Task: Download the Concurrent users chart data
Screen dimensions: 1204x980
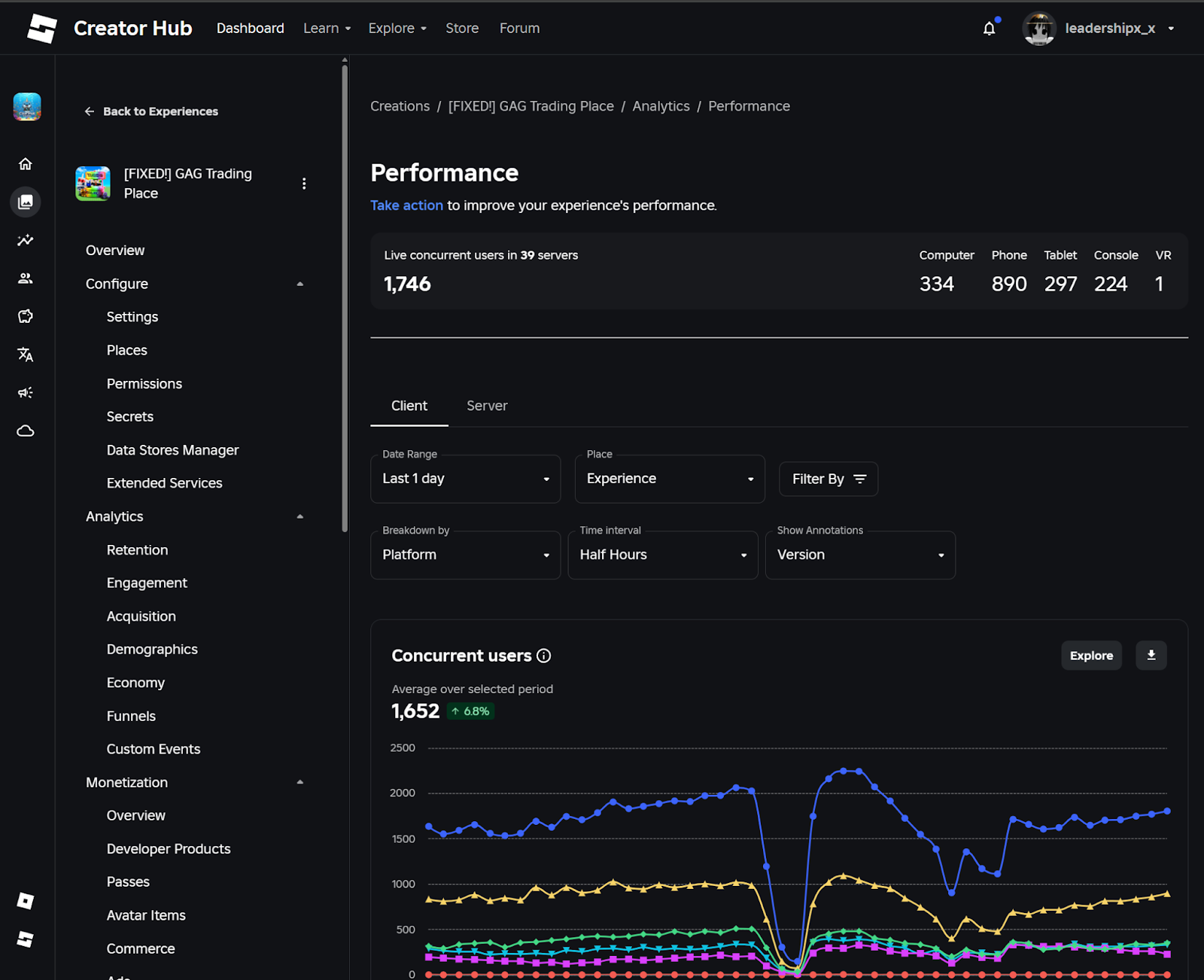Action: pos(1151,655)
